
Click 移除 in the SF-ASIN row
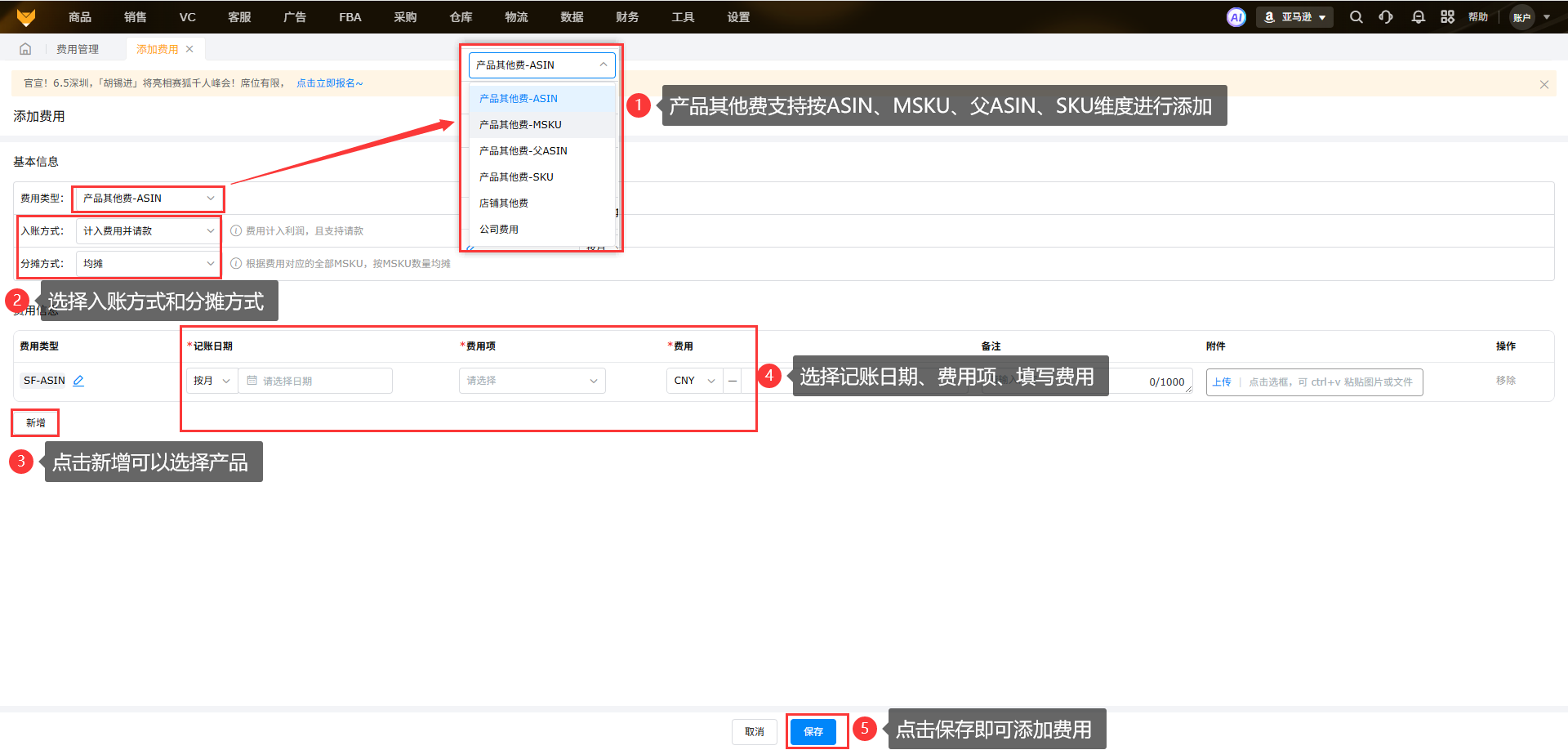1506,381
